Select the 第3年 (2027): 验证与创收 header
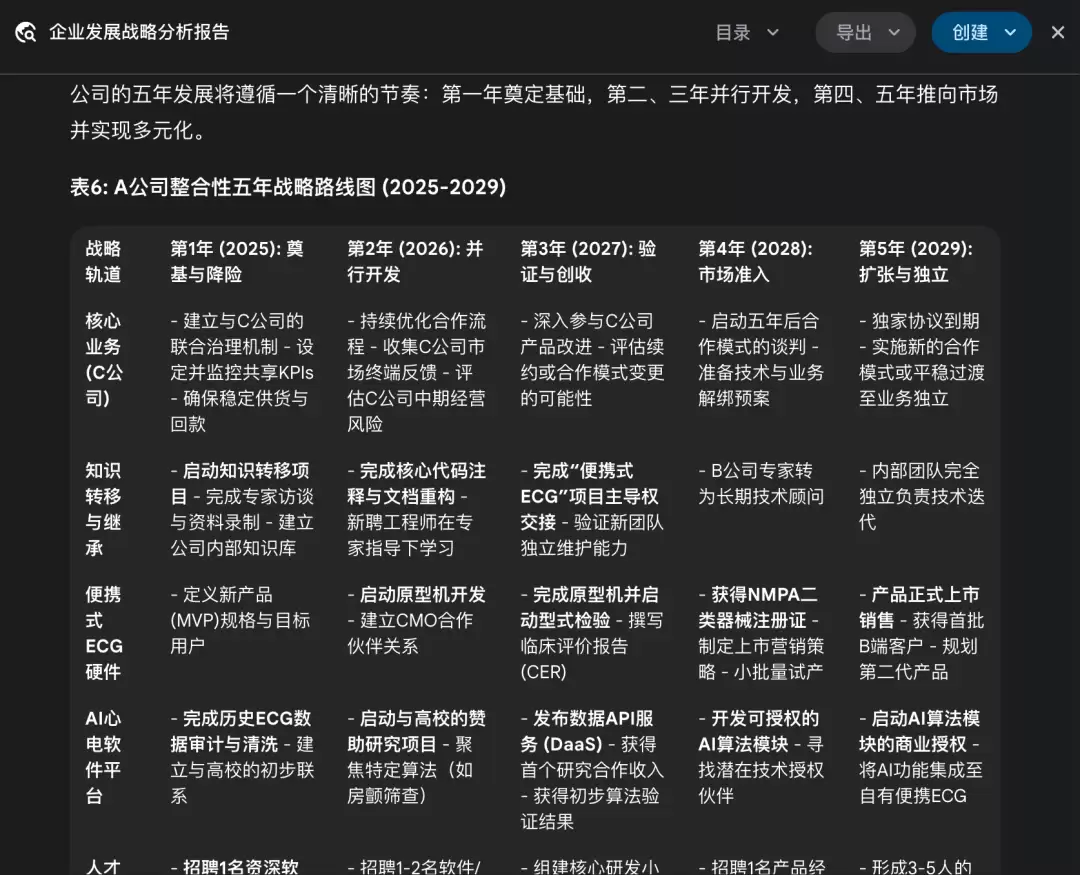 coord(588,262)
